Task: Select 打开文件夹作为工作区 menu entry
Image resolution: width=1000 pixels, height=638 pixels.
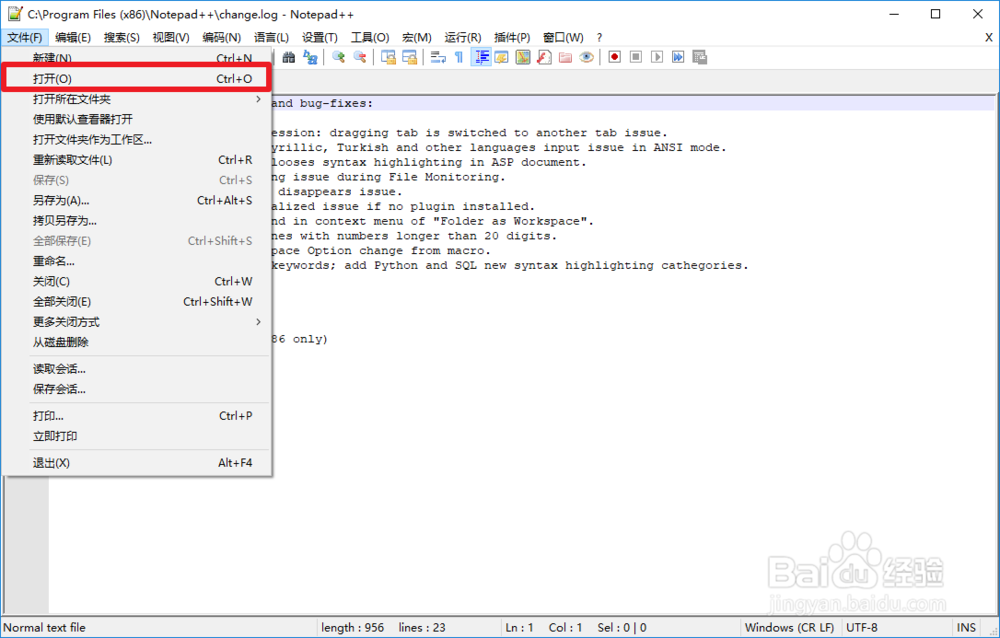Action: [x=136, y=140]
